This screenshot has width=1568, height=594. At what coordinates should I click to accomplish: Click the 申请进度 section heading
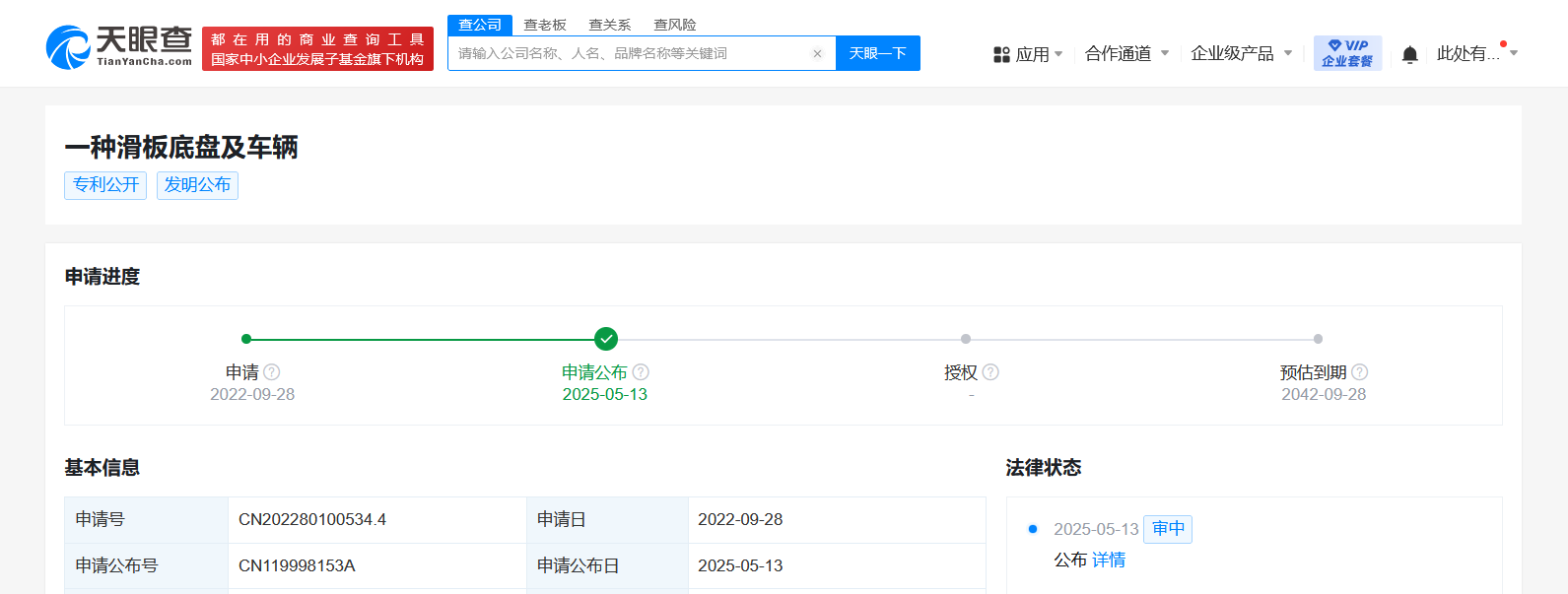[x=102, y=277]
